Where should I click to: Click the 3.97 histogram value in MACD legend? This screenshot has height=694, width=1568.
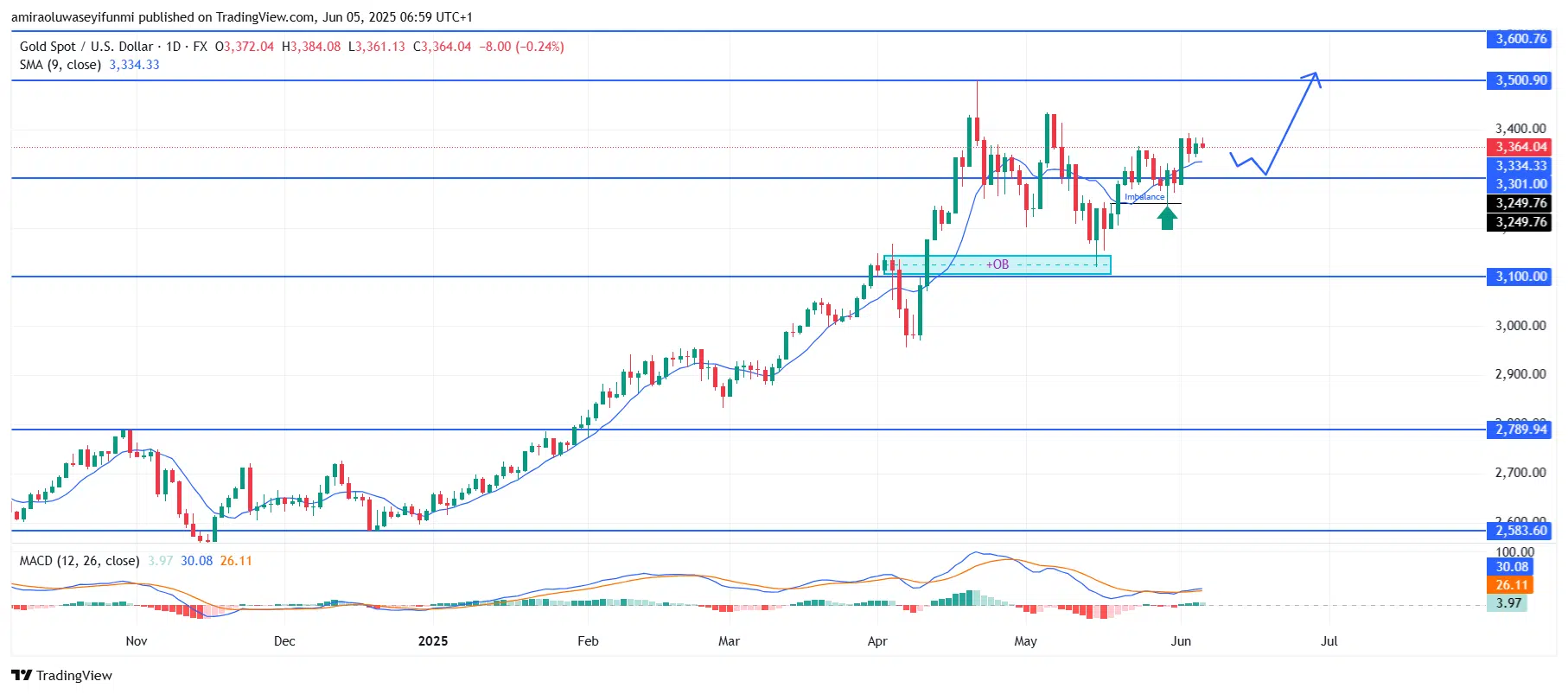(x=160, y=561)
